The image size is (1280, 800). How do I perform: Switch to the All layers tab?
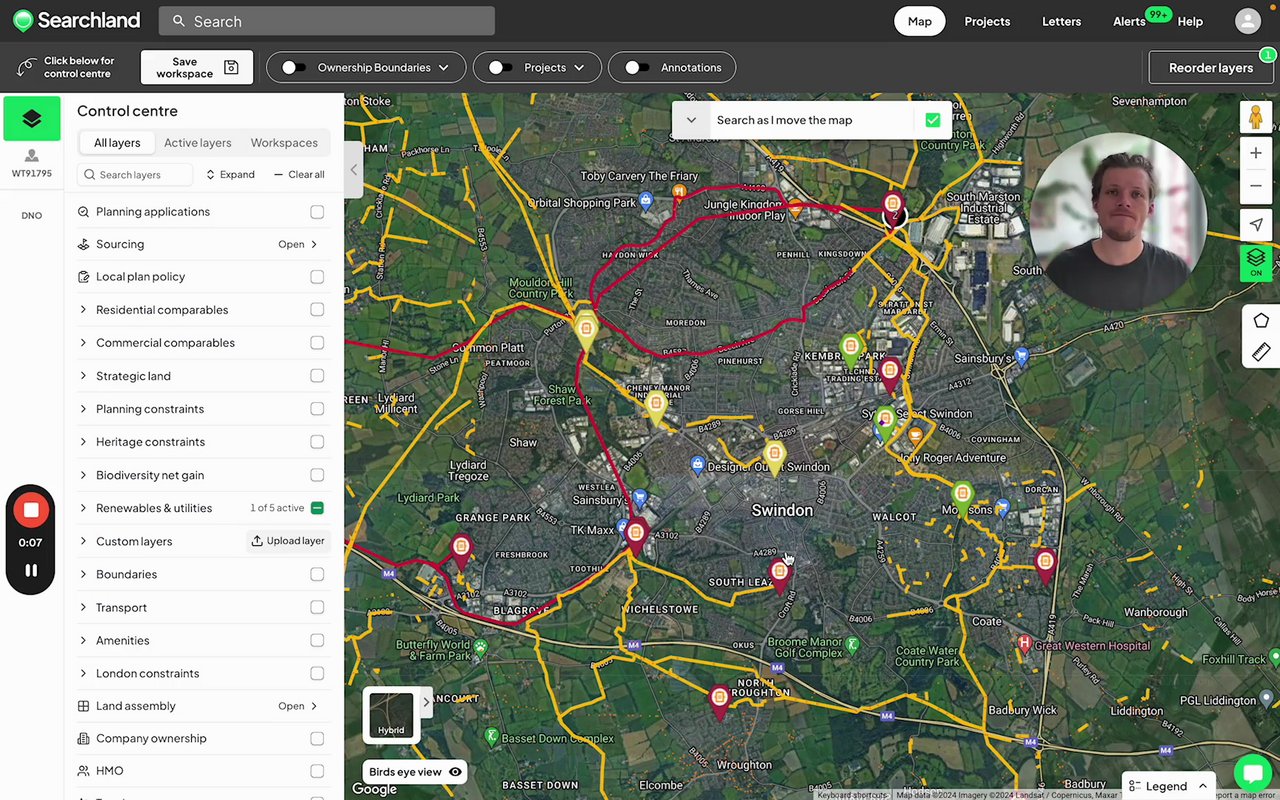117,143
